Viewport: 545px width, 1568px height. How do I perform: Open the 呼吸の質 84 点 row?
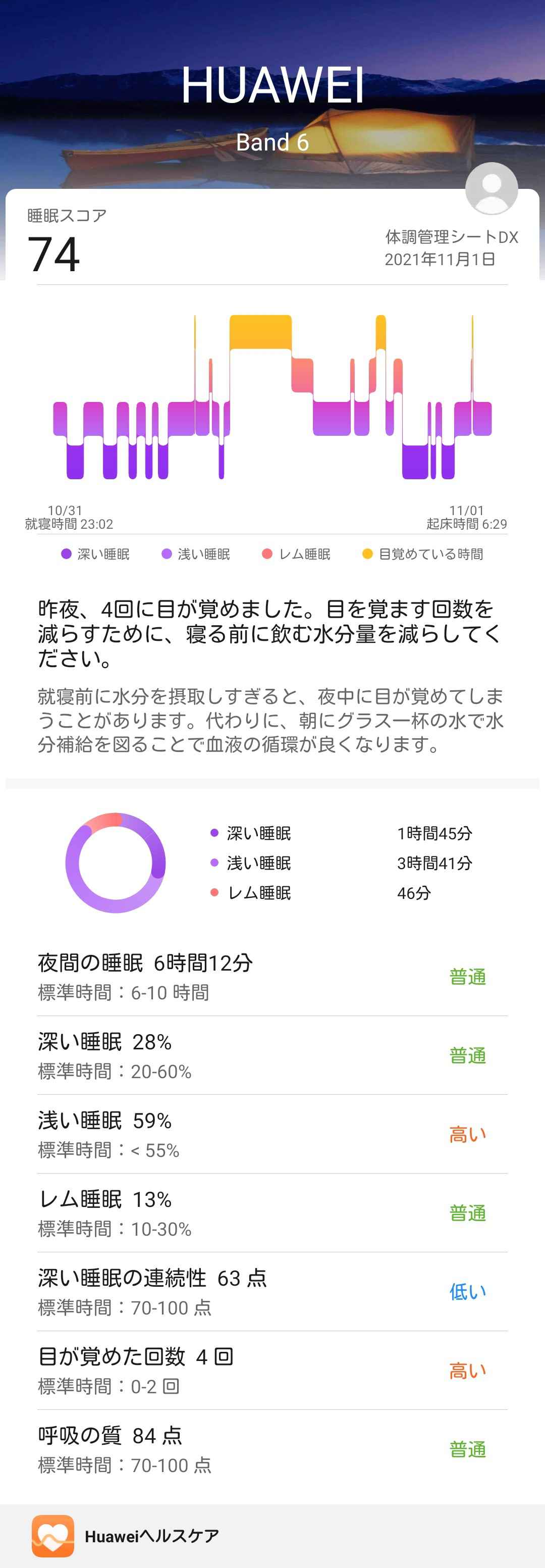[x=272, y=1449]
